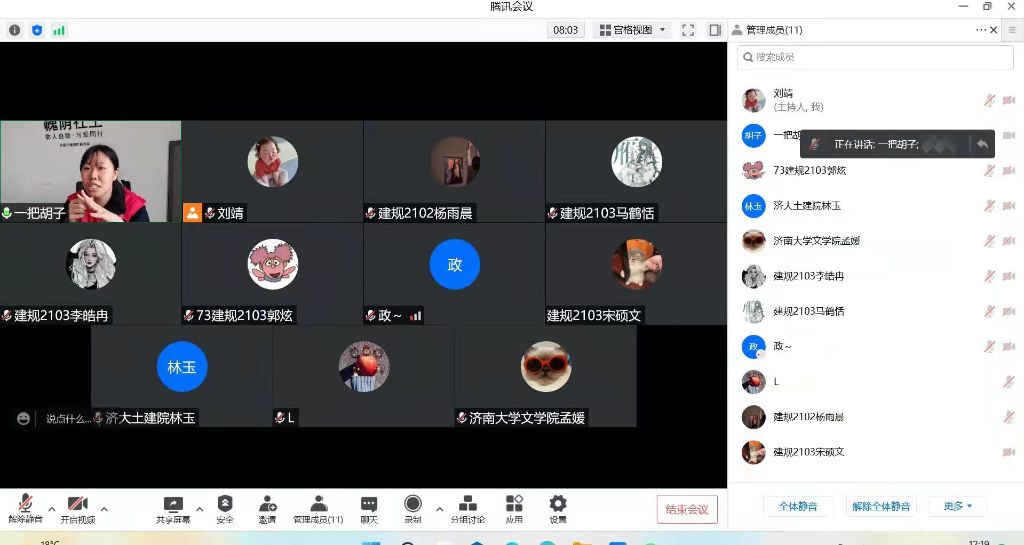Click the meeting info icon at top left
The image size is (1024, 545).
15,30
